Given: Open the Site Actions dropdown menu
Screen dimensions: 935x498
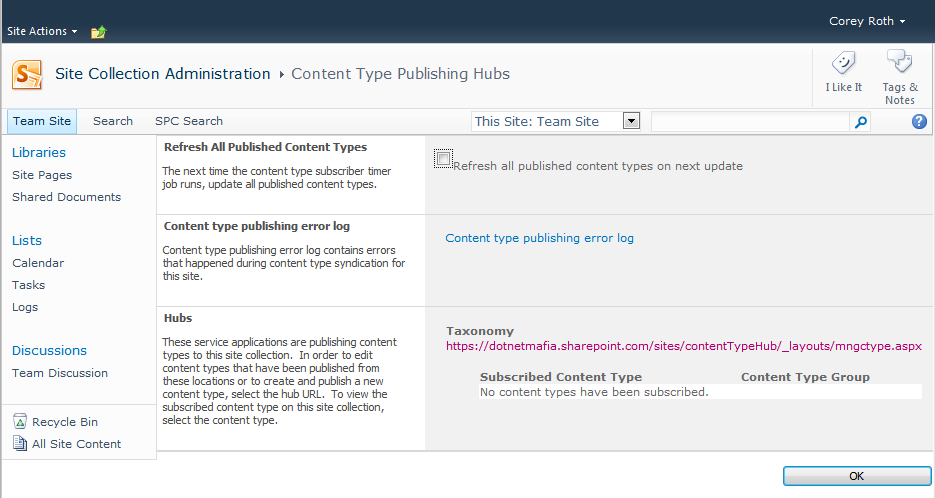Looking at the screenshot, I should [42, 31].
